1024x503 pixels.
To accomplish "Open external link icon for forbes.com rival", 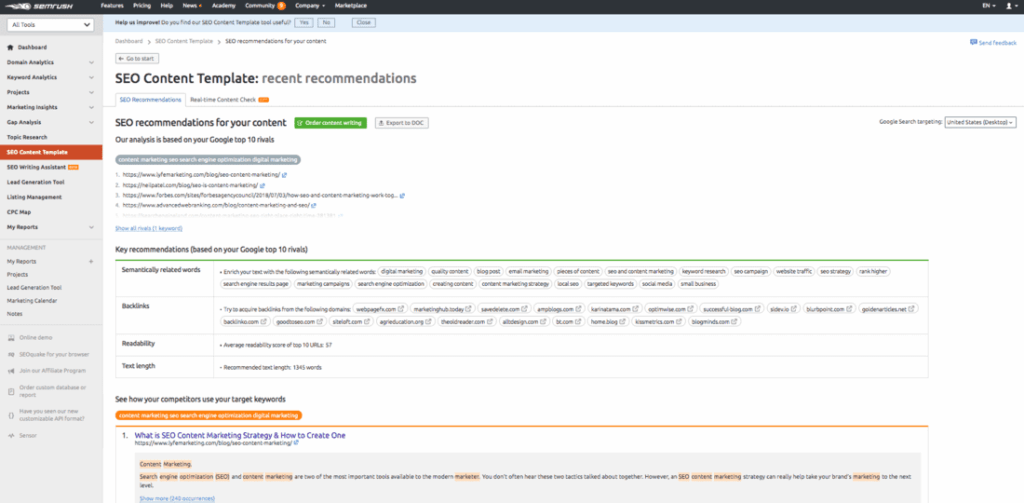I will (402, 195).
